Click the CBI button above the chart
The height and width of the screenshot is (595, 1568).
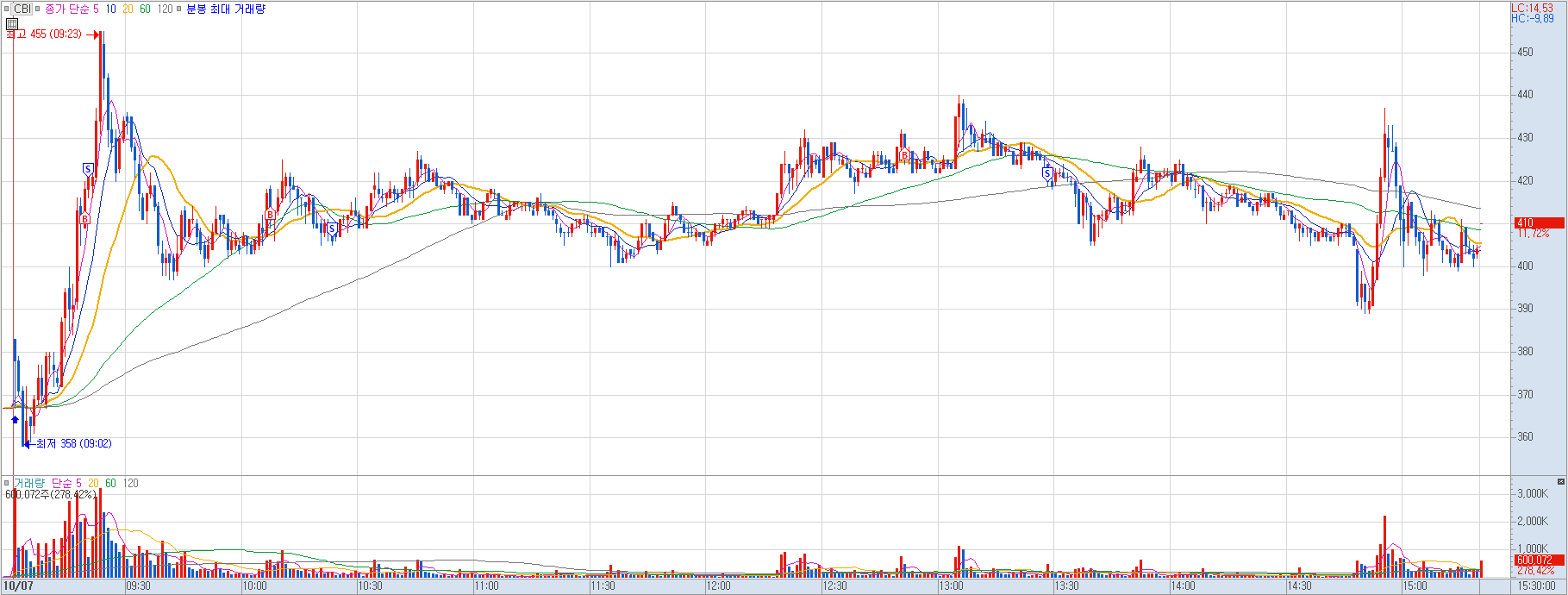click(x=22, y=9)
